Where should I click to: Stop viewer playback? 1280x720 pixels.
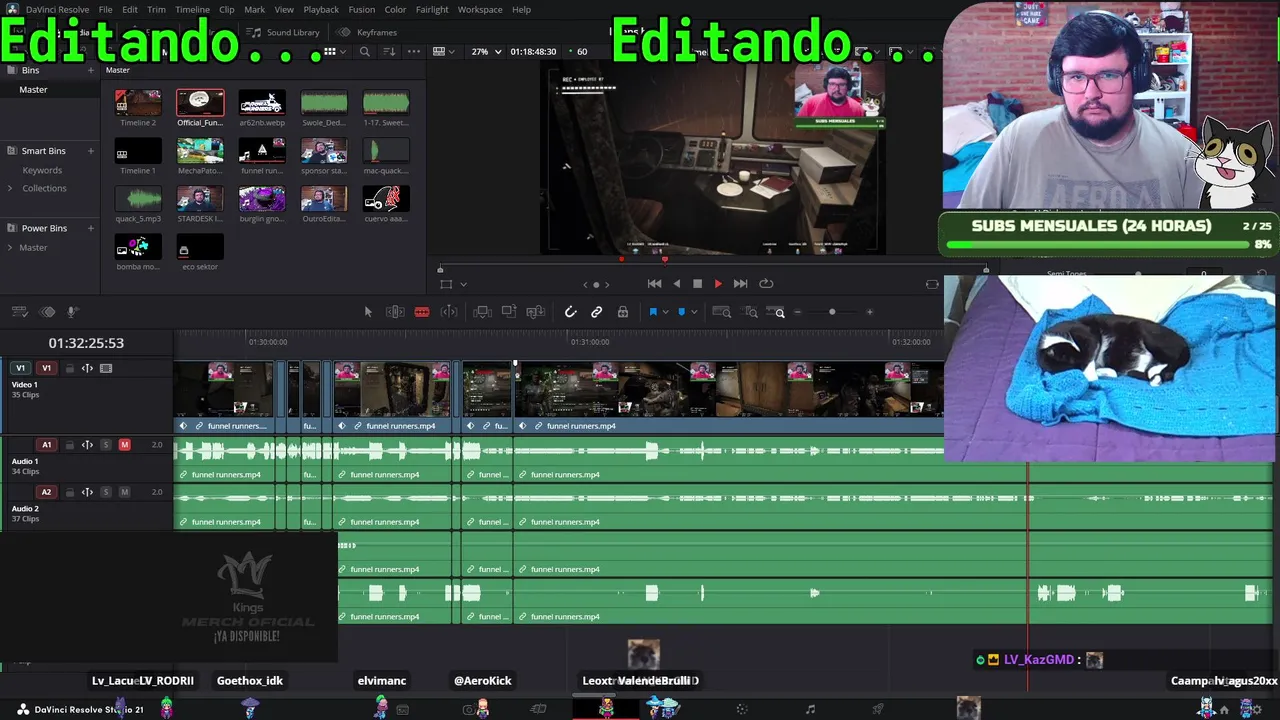coord(698,284)
